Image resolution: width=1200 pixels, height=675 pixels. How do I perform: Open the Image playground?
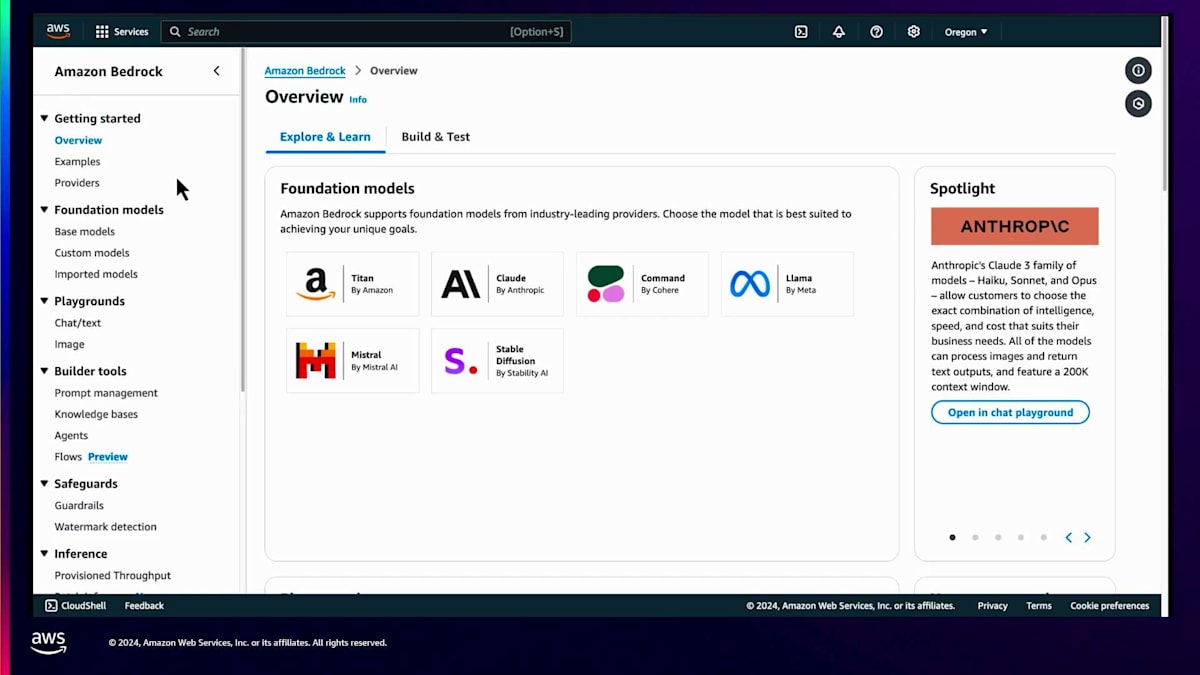69,344
